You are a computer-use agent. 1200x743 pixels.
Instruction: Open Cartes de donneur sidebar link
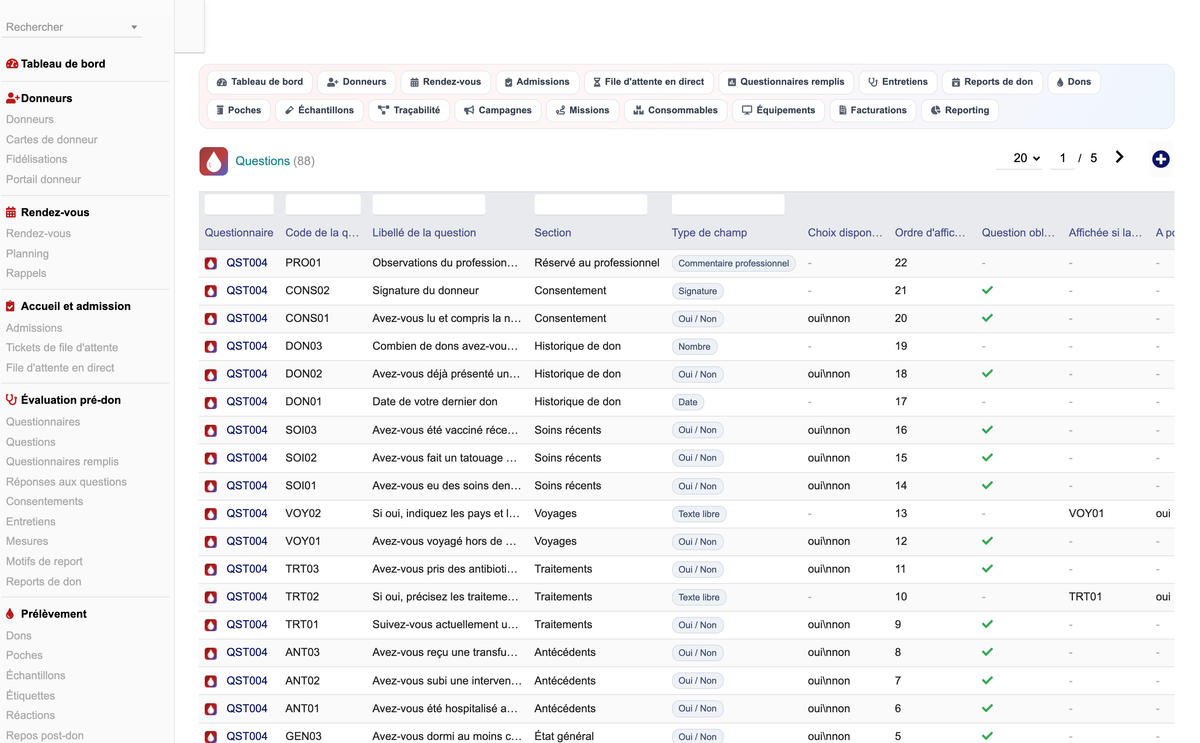pyautogui.click(x=52, y=139)
